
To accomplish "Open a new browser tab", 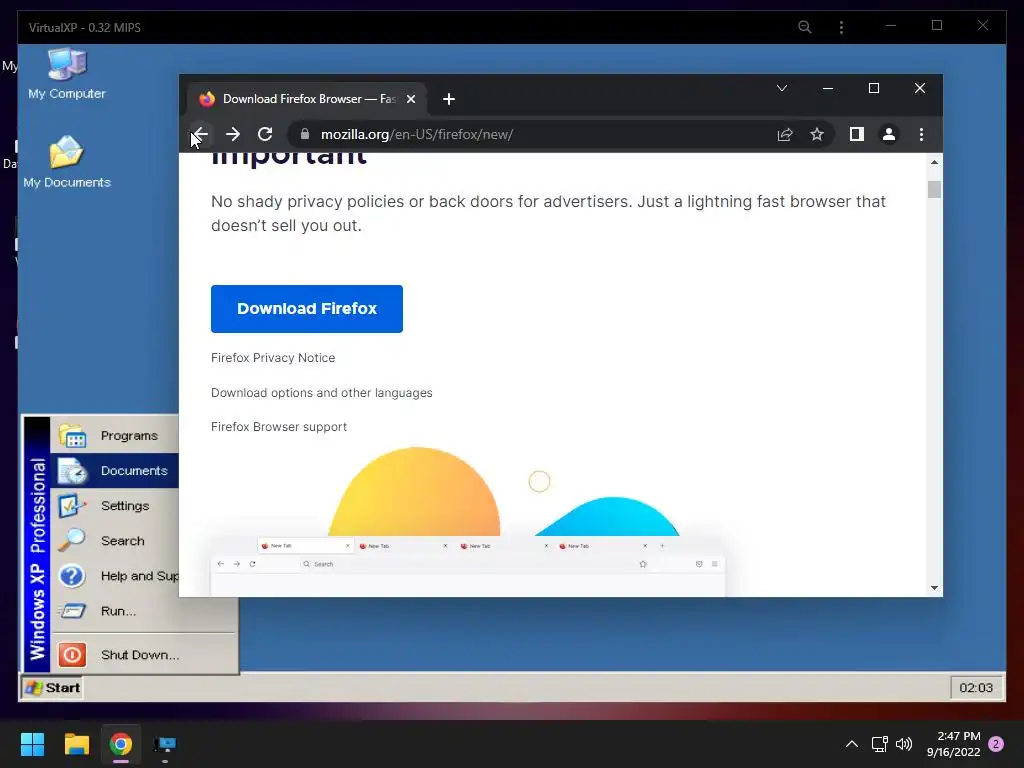I will pyautogui.click(x=449, y=99).
